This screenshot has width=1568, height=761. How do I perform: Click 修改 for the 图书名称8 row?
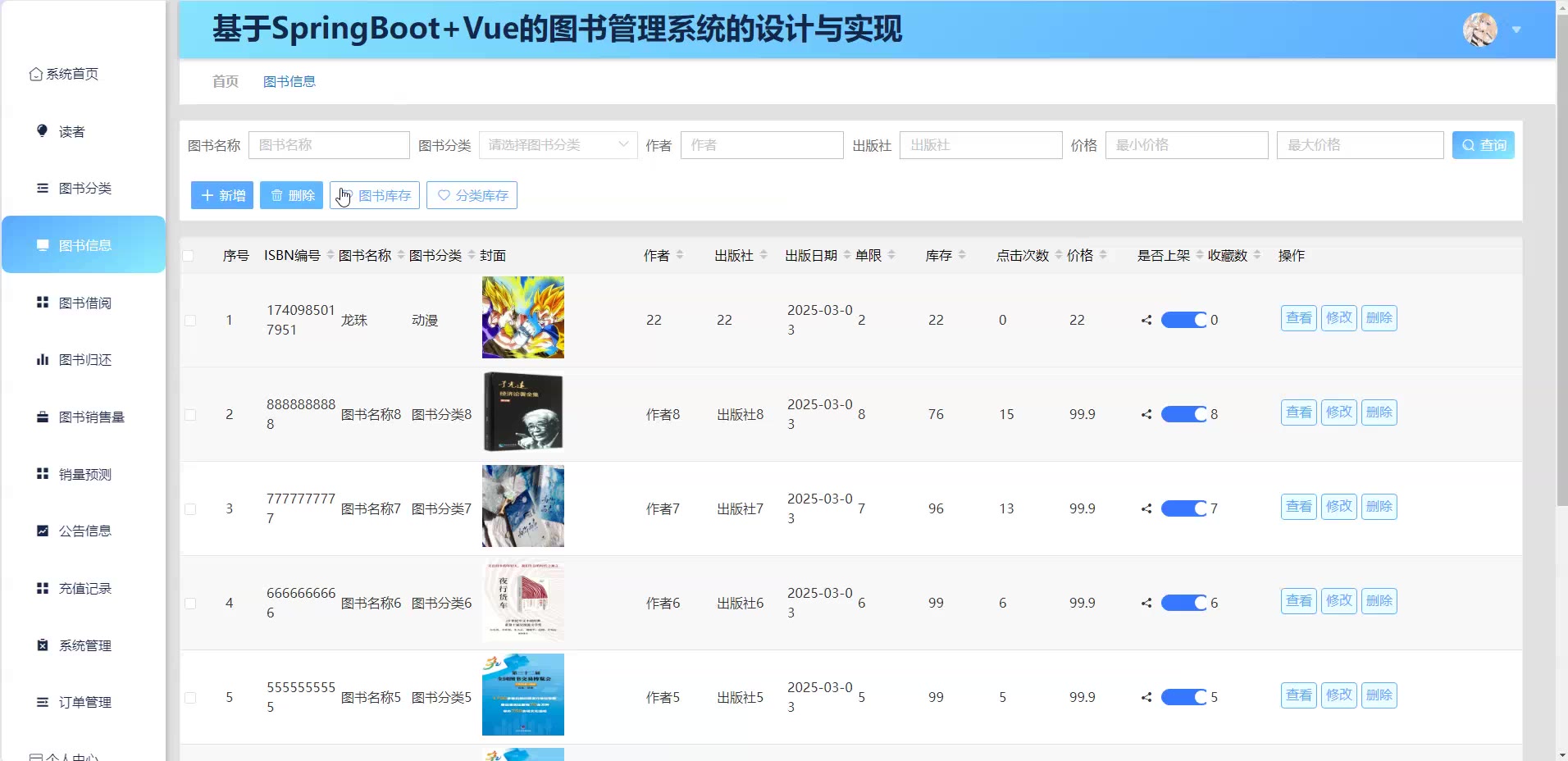pyautogui.click(x=1339, y=412)
